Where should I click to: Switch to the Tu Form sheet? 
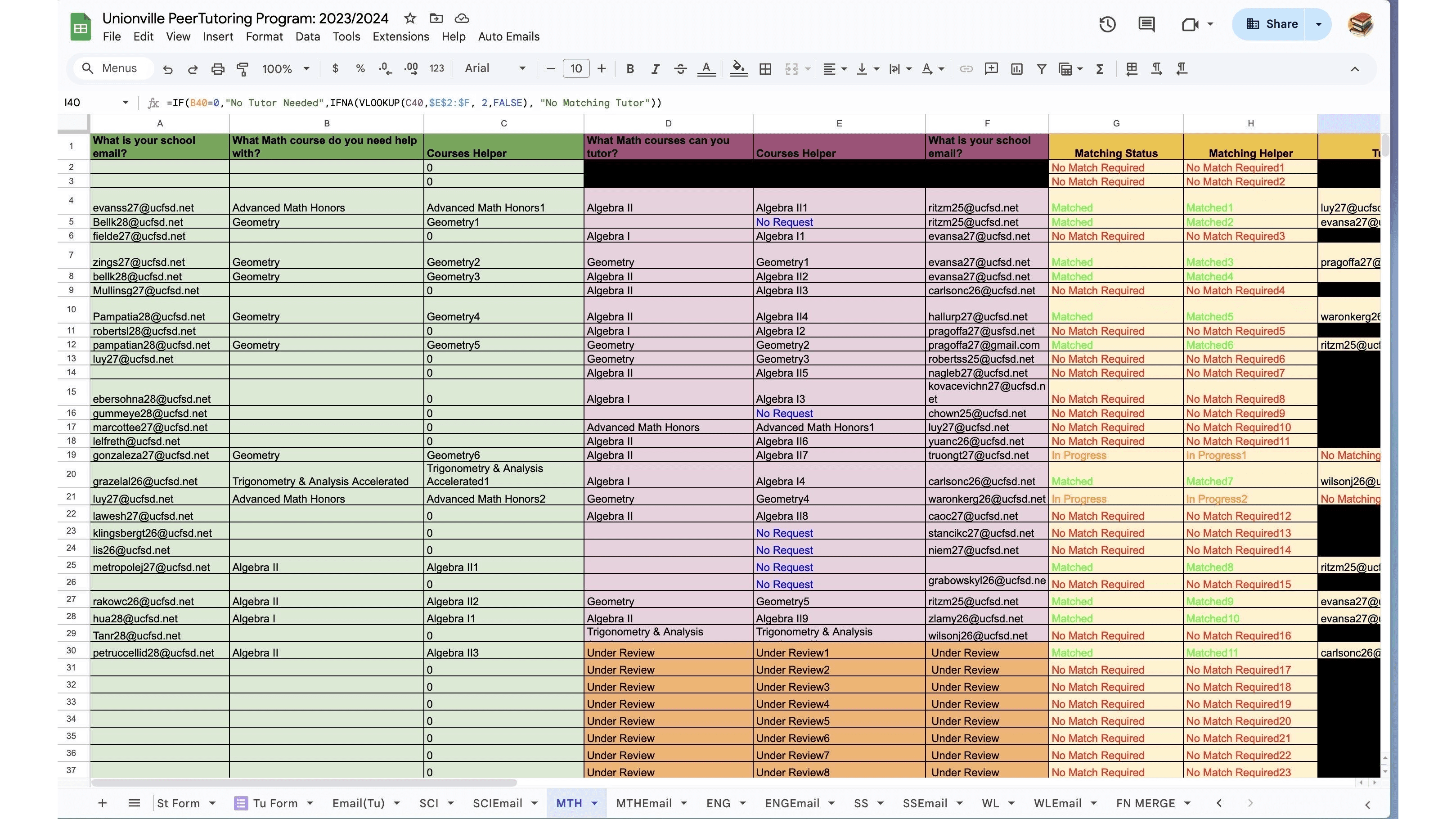click(275, 803)
